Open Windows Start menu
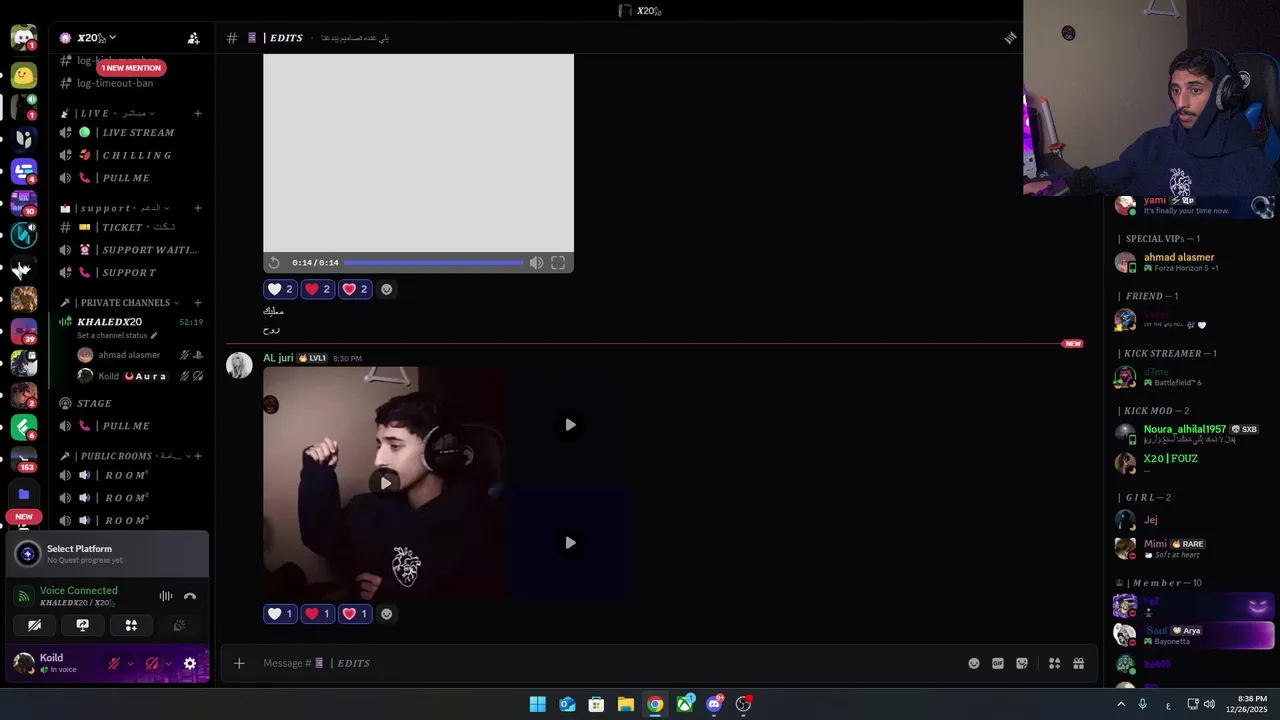Screen dimensions: 1280x720 tap(538, 704)
